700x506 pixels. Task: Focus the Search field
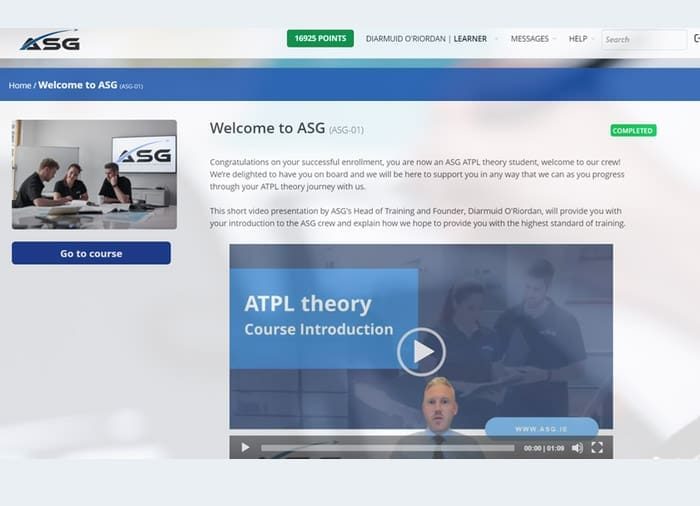(644, 39)
